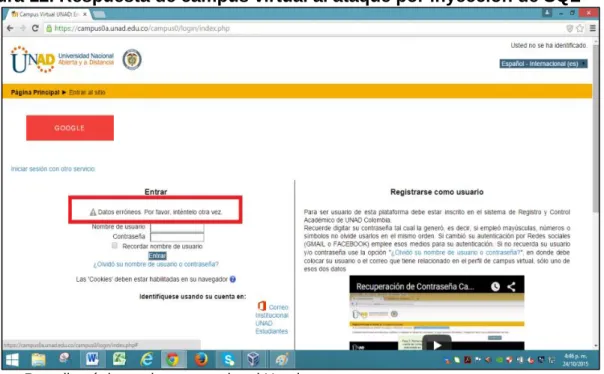Open Chrome hamburger menu
604x374 pixels.
593,28
